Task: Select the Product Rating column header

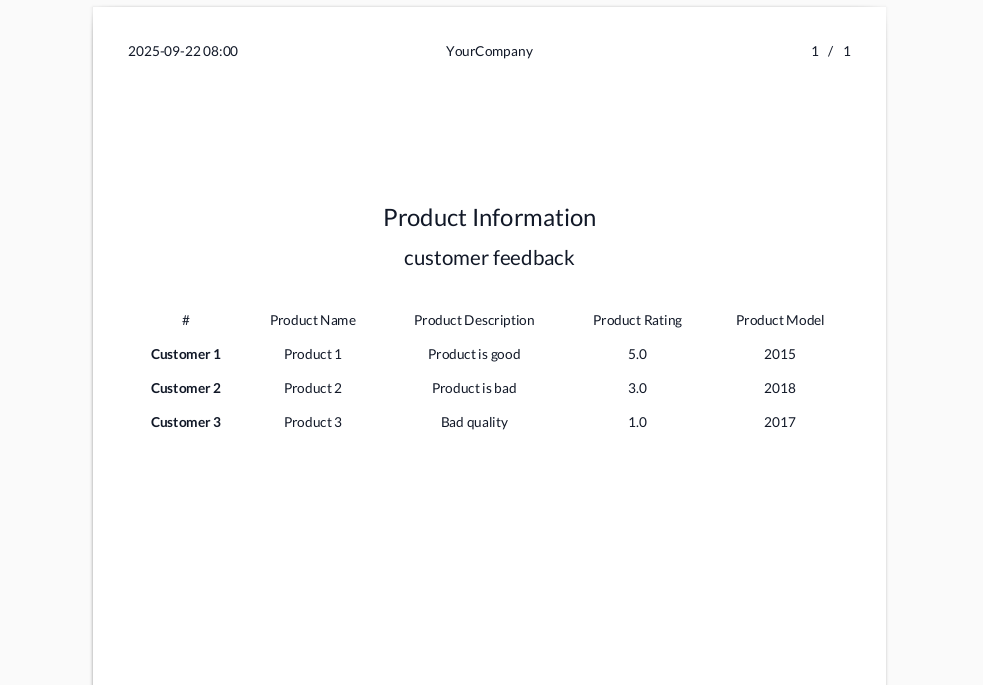Action: tap(637, 320)
